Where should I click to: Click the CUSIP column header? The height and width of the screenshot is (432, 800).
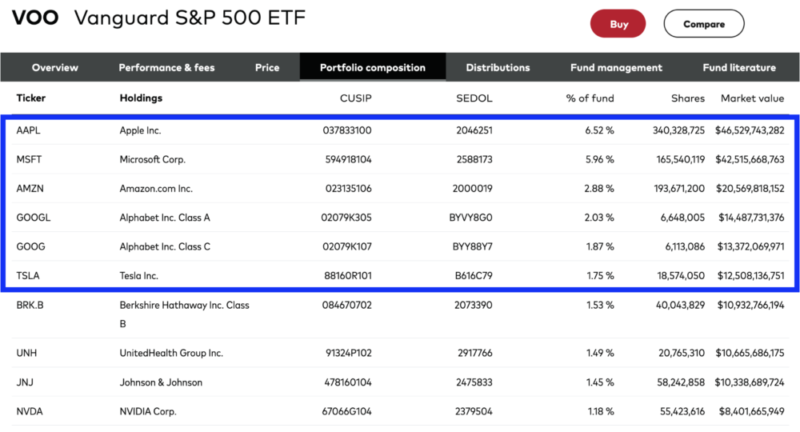tap(356, 98)
